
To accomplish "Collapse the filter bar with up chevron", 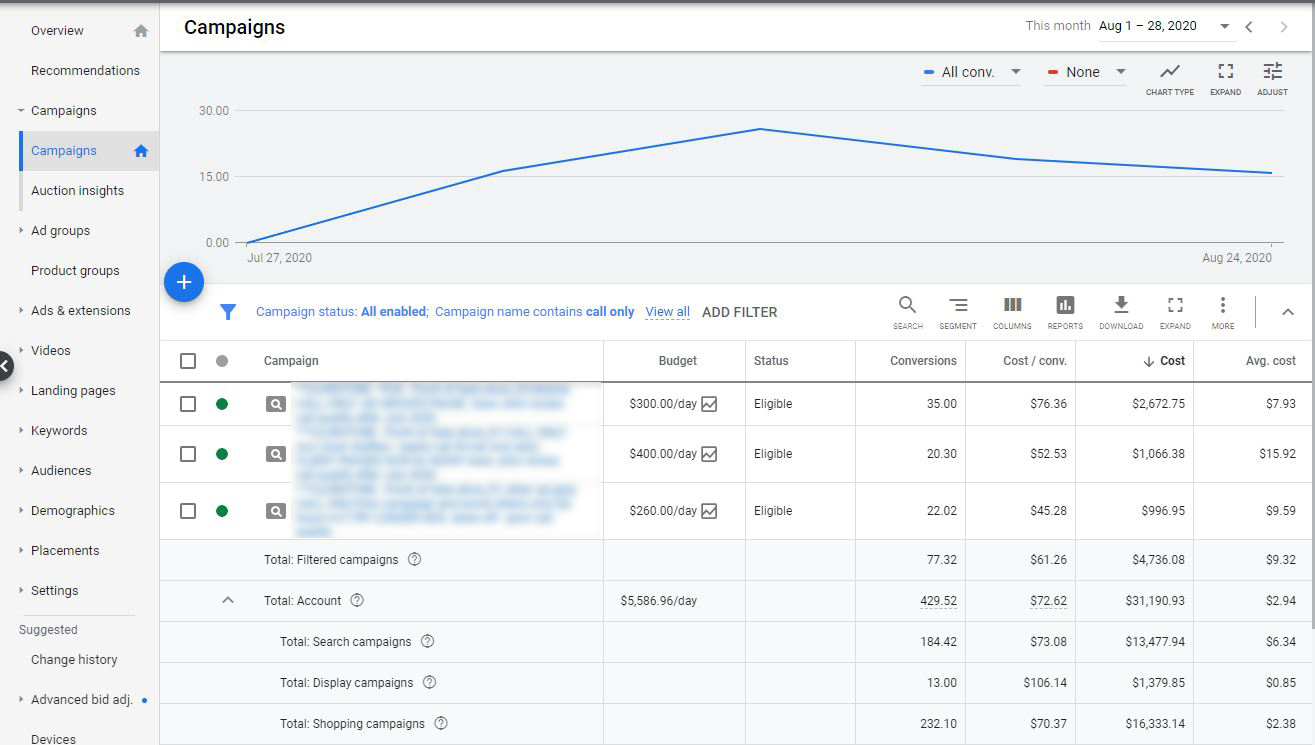I will pos(1288,312).
